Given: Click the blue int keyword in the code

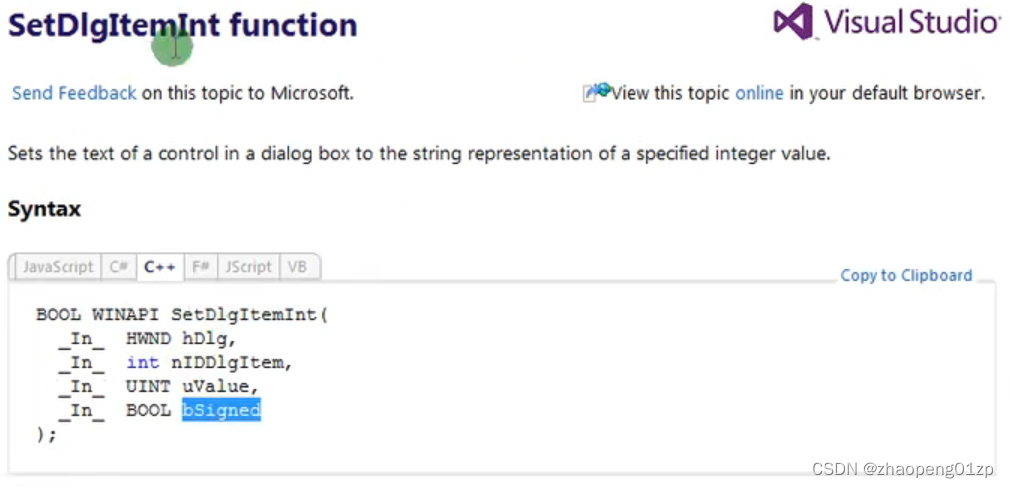Looking at the screenshot, I should point(142,362).
